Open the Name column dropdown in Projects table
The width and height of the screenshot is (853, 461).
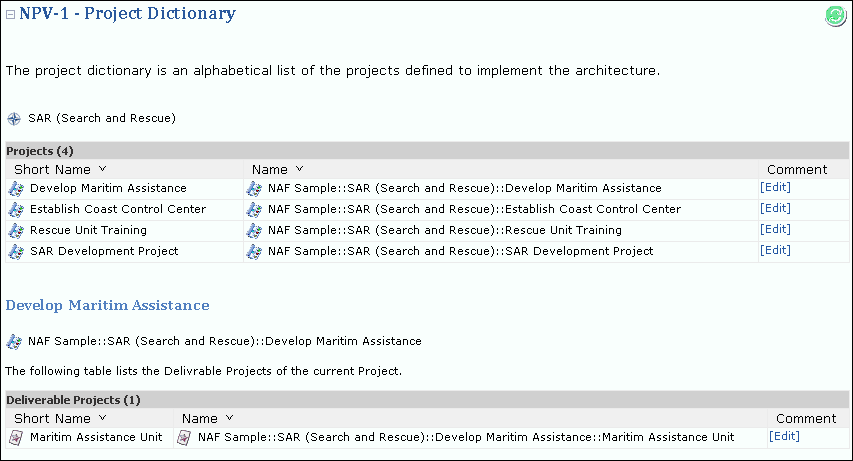[299, 169]
